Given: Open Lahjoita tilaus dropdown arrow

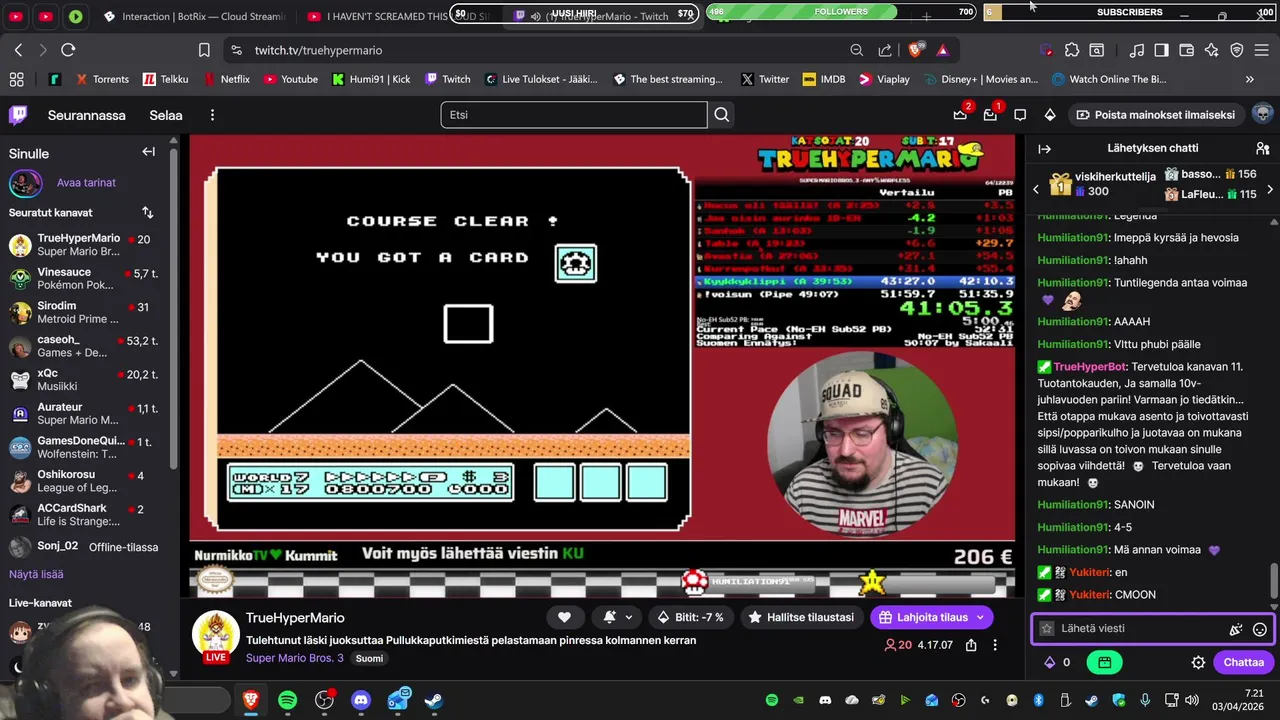Looking at the screenshot, I should [x=980, y=617].
